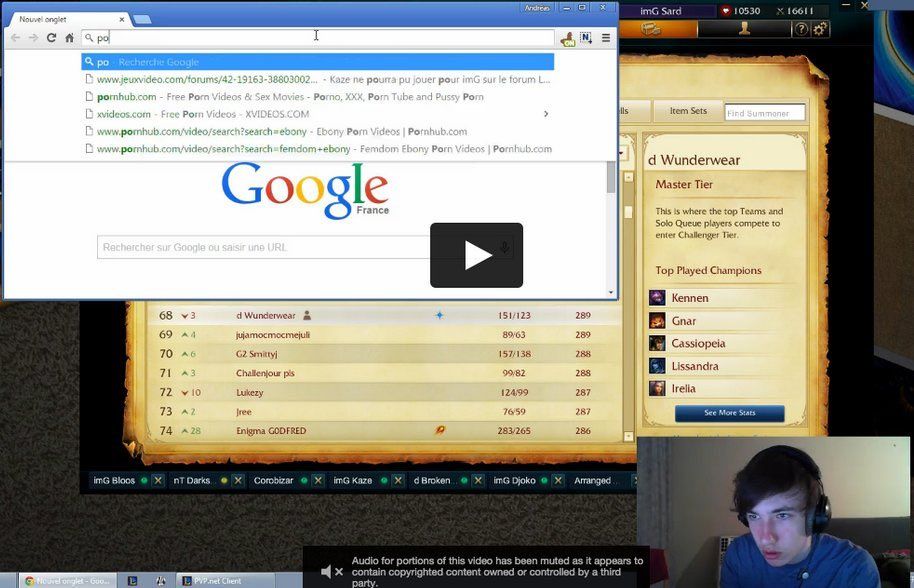Viewport: 914px width, 588px height.
Task: Open the imG Kaze chat tab
Action: [x=353, y=480]
